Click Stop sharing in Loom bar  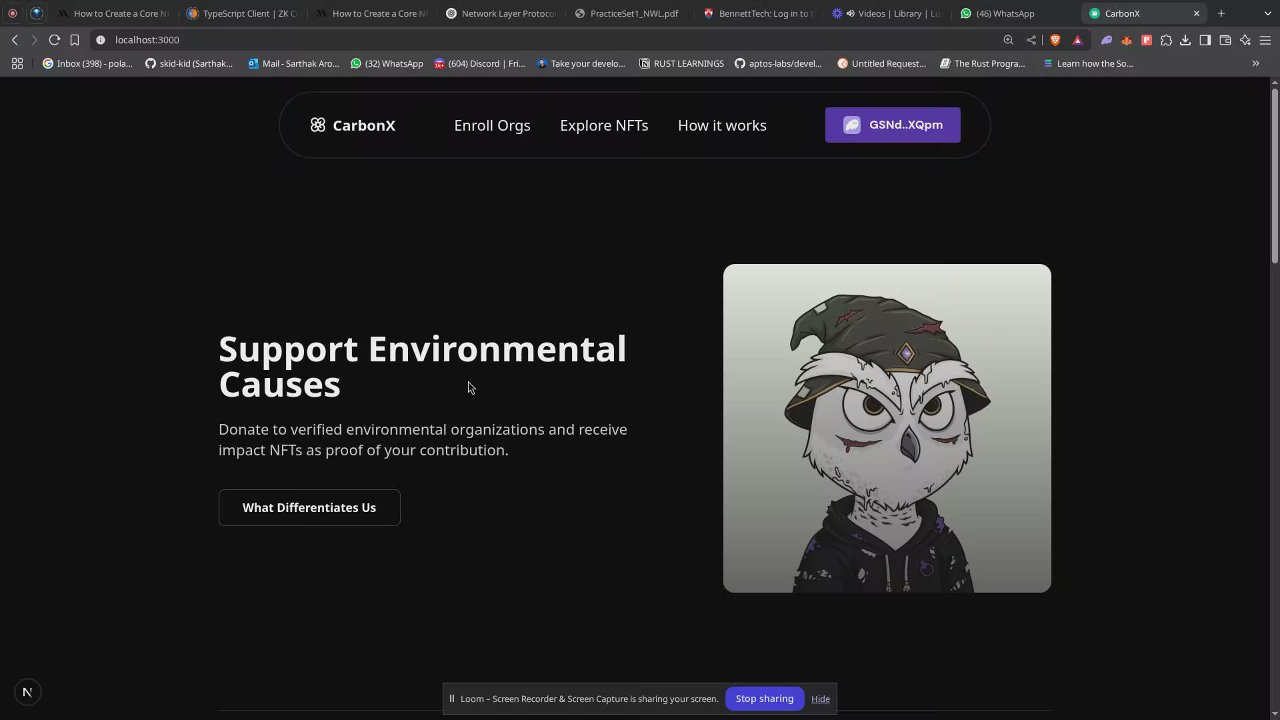tap(764, 698)
